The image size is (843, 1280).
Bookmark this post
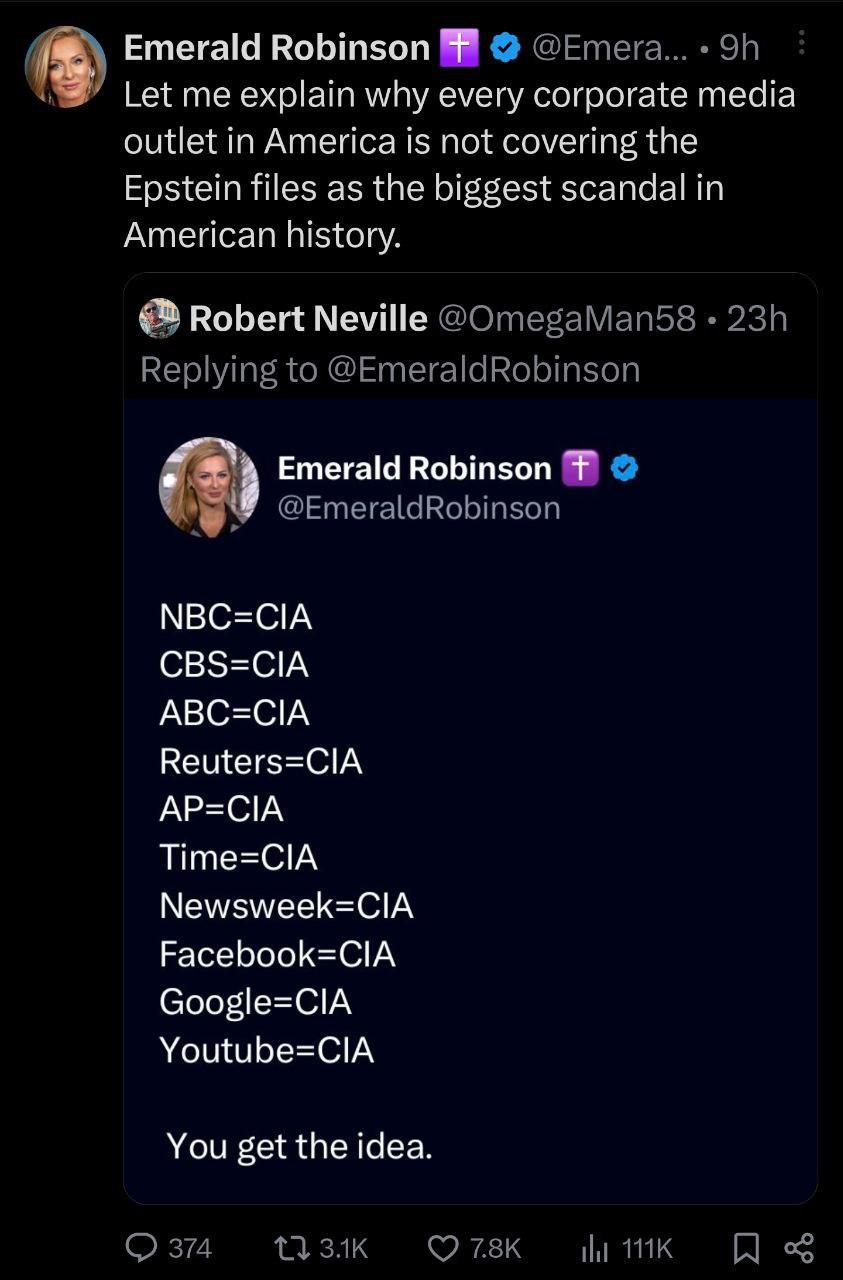click(746, 1247)
